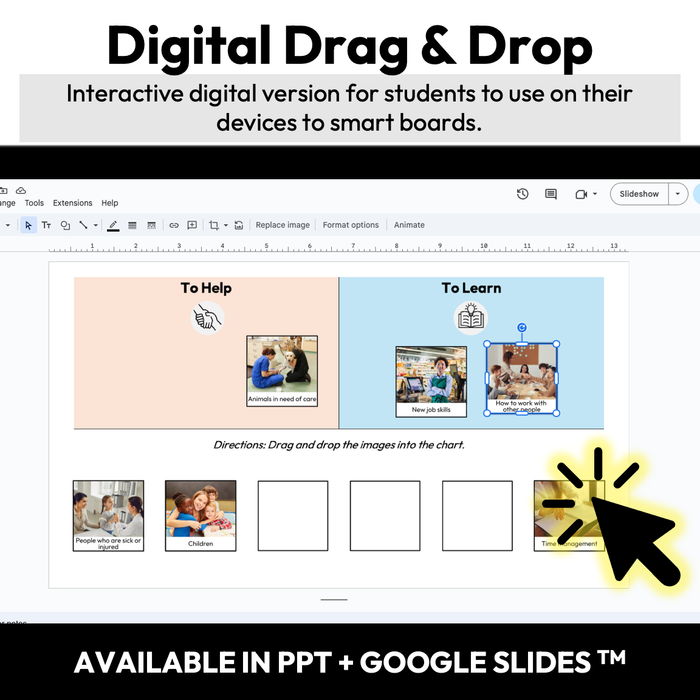Select the 'Time management' image card

(x=569, y=516)
